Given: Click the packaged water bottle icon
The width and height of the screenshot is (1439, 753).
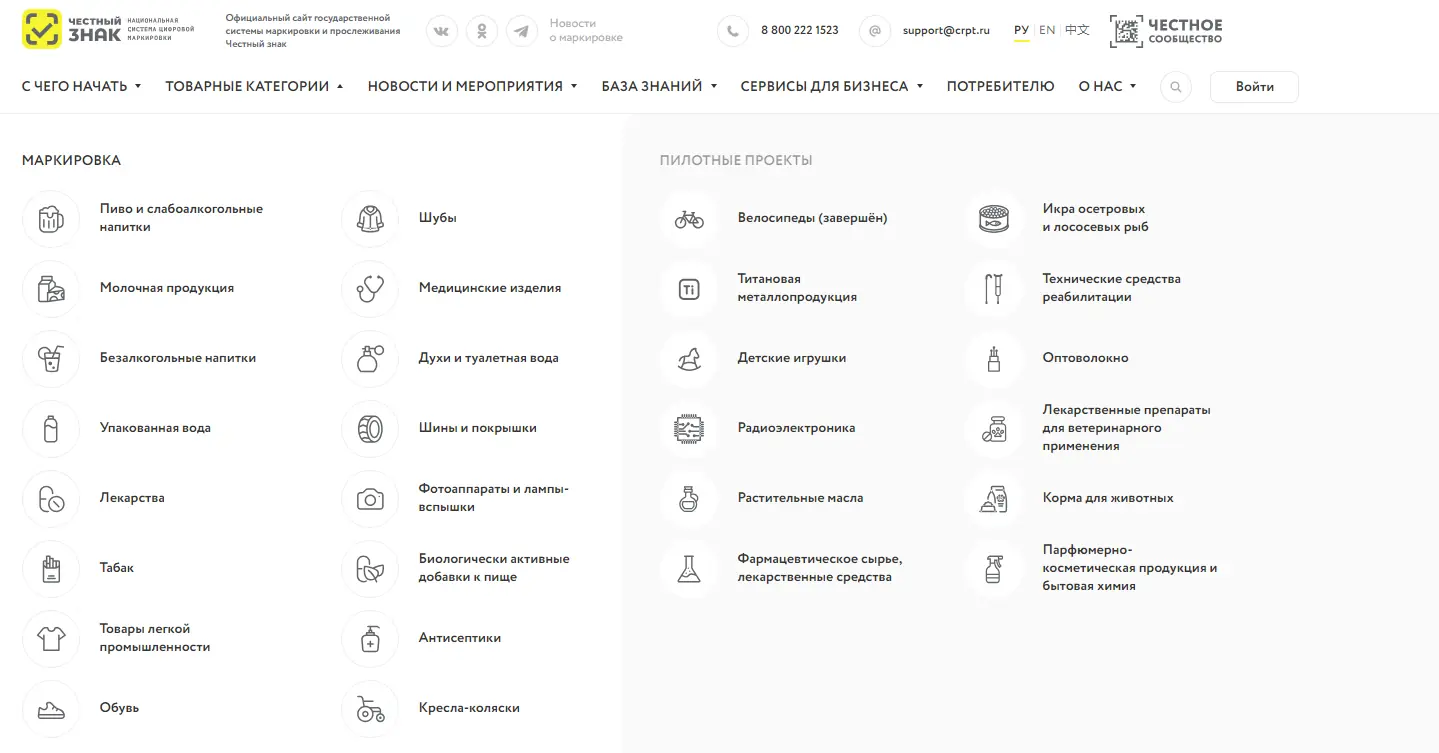Looking at the screenshot, I should click(x=51, y=429).
